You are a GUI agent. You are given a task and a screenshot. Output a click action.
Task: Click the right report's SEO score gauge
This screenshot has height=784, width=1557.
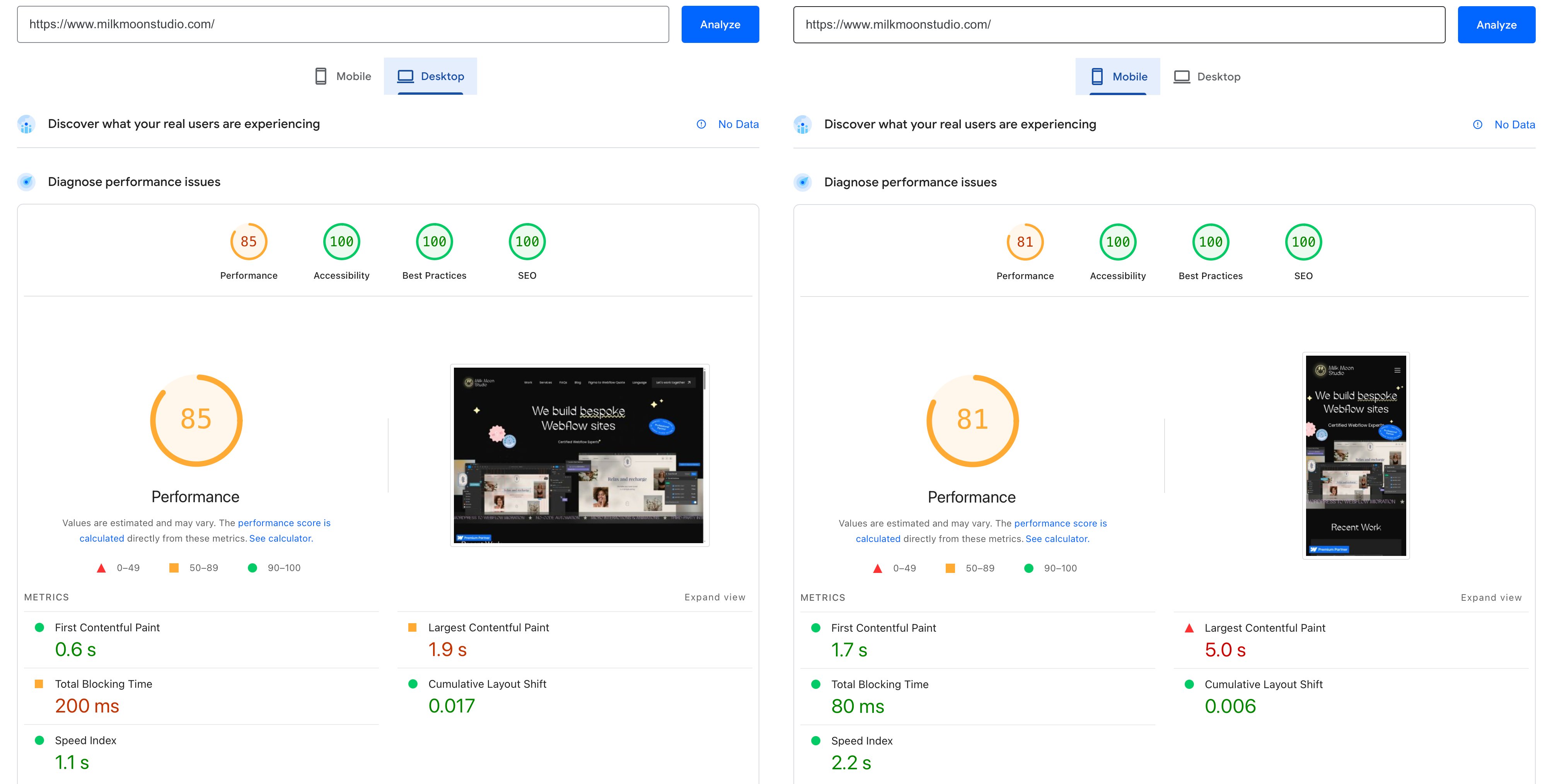click(1303, 242)
